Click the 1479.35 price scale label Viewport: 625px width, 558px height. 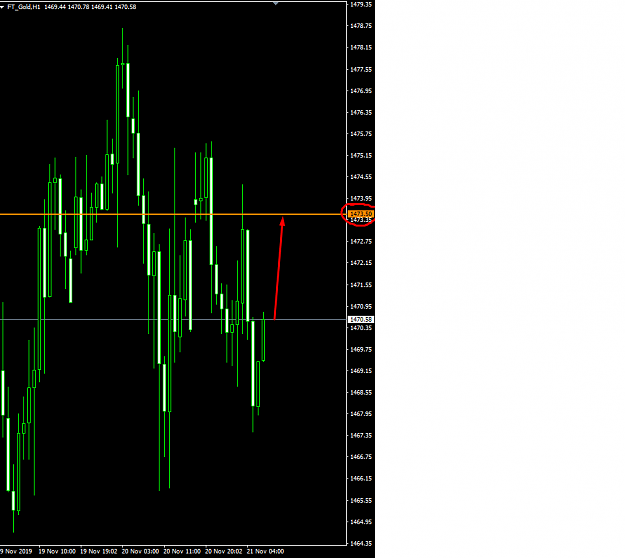pos(361,4)
